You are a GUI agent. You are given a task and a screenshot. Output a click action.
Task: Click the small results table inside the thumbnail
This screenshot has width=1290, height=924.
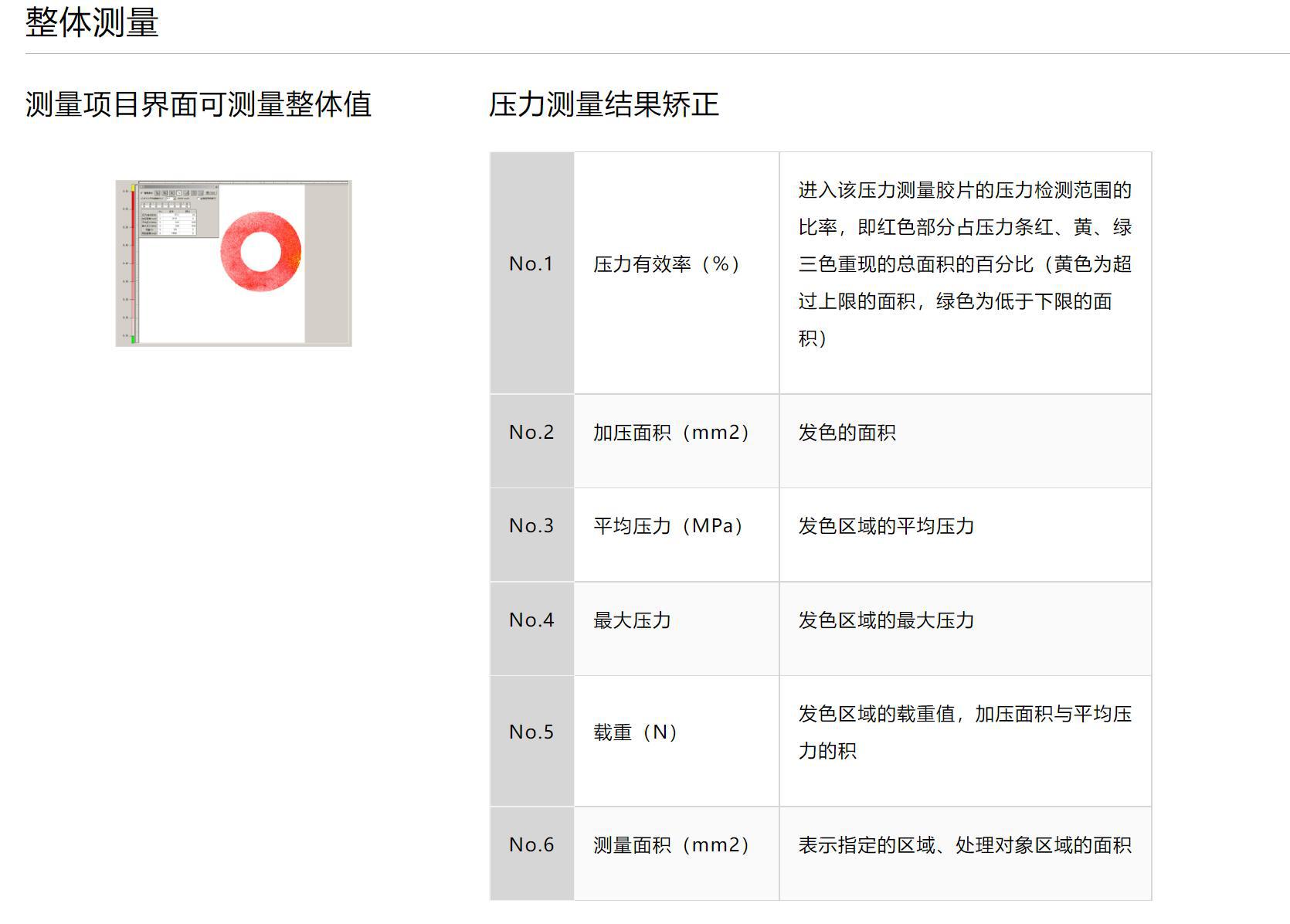pos(168,223)
